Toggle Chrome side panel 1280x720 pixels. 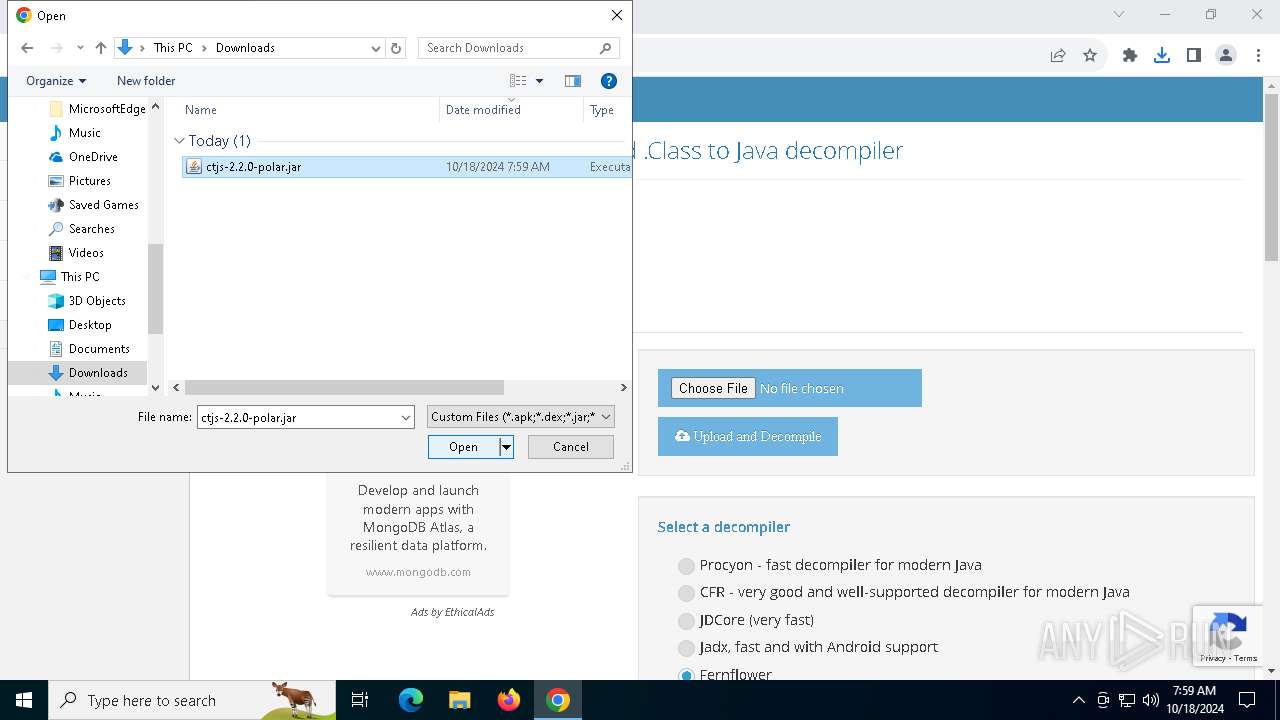click(1194, 55)
